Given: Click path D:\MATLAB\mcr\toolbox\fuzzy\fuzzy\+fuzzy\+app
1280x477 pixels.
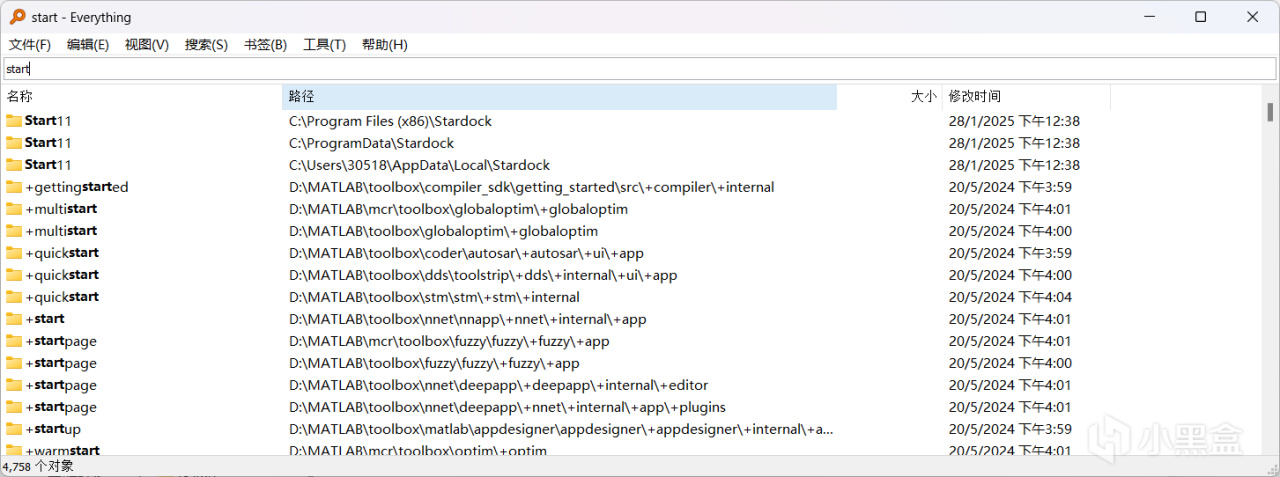Looking at the screenshot, I should click(x=449, y=341).
